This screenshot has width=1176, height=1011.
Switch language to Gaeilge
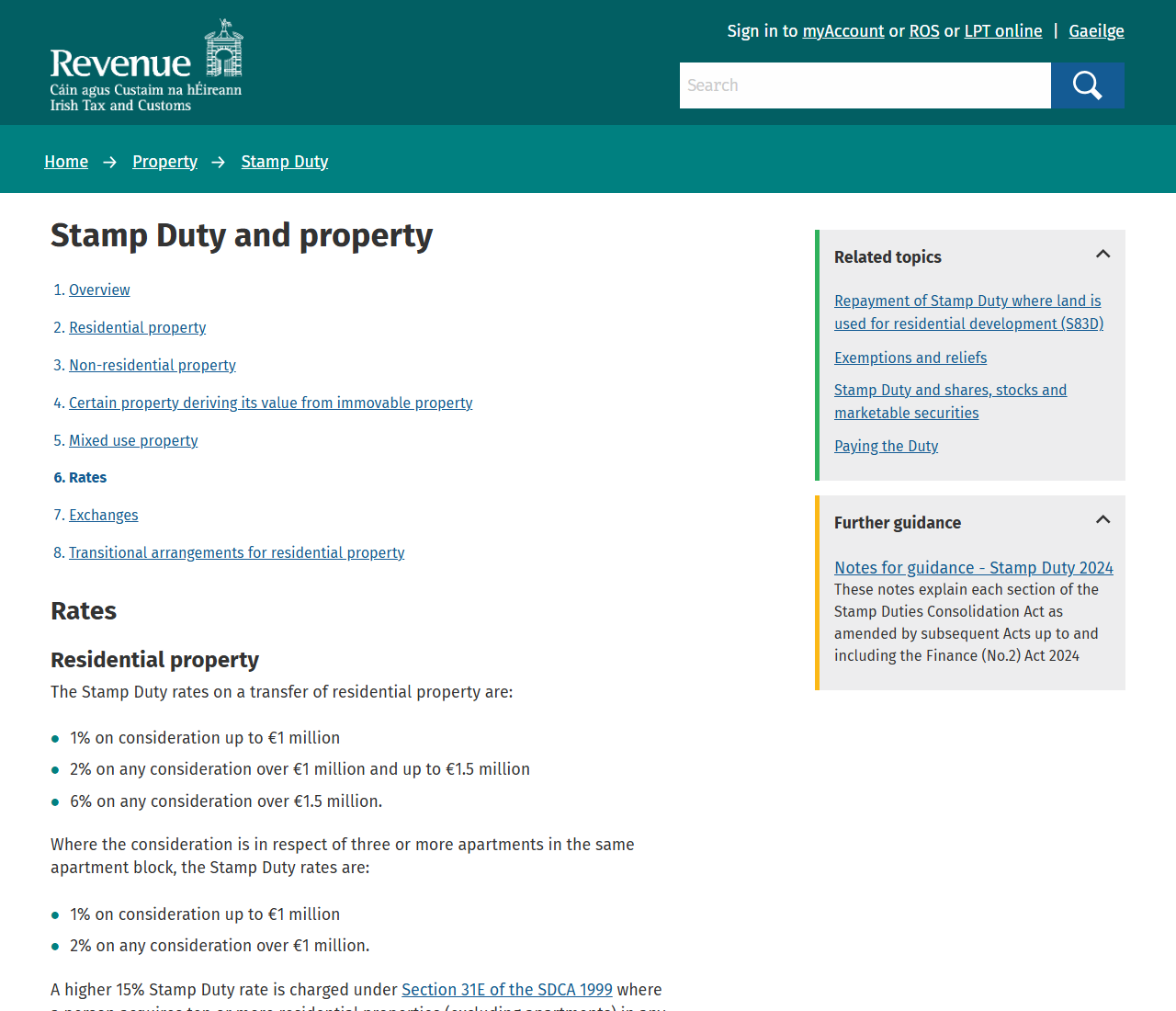click(1096, 31)
